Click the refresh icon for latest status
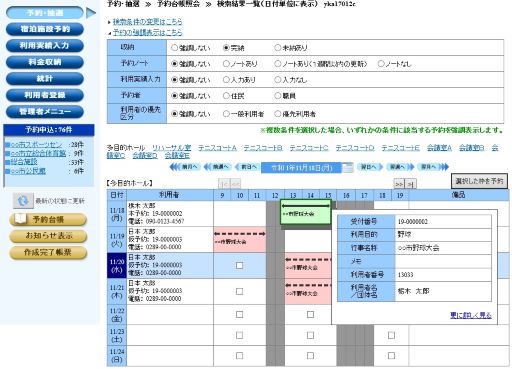The width and height of the screenshot is (512, 369). click(x=23, y=201)
